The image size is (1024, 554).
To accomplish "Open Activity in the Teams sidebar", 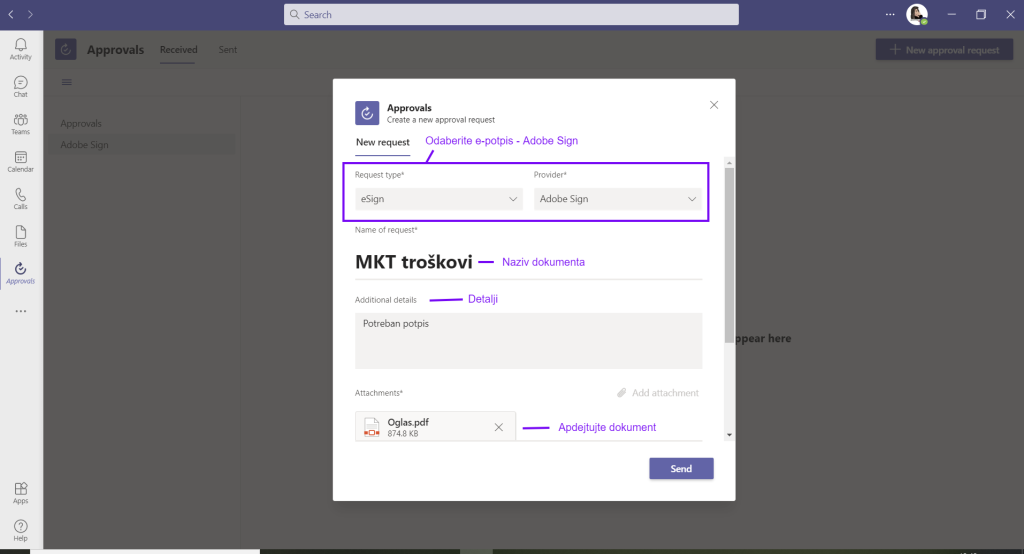I will point(20,49).
